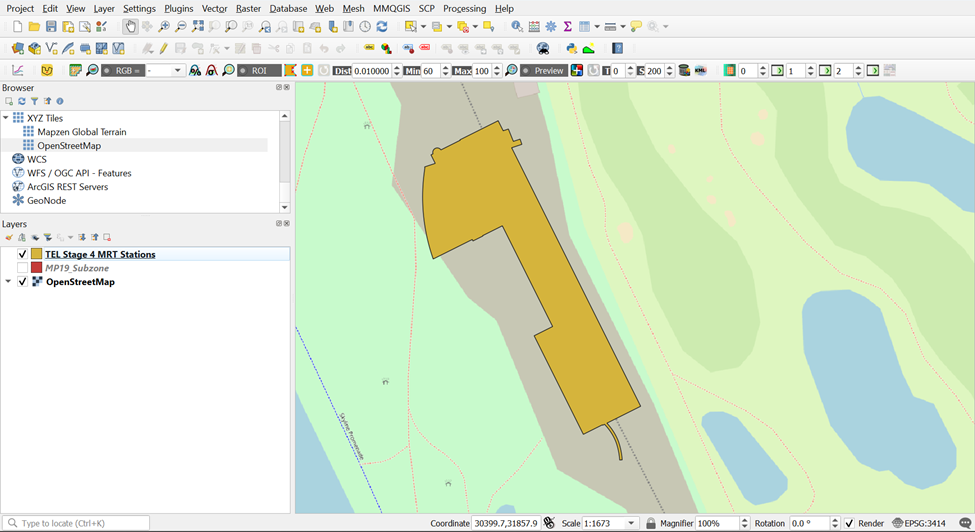
Task: Open the RGB band set dropdown
Action: (x=178, y=71)
